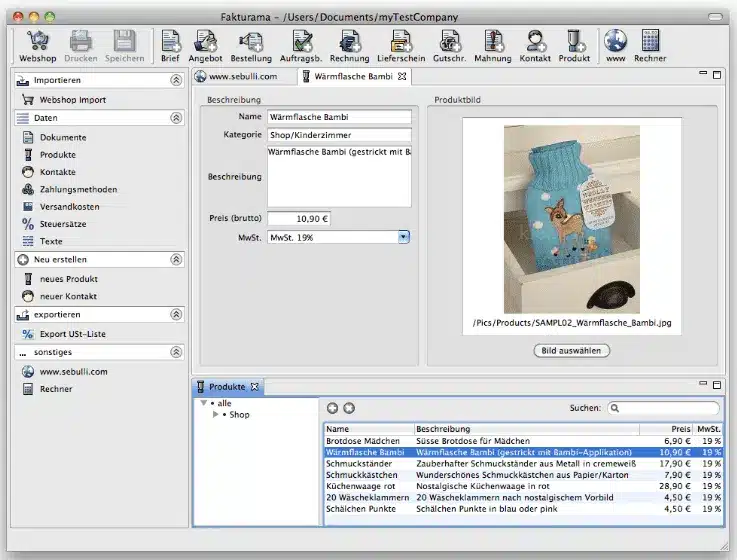The image size is (737, 560).
Task: Close the Wärmflasche Bambi tab
Action: 402,76
